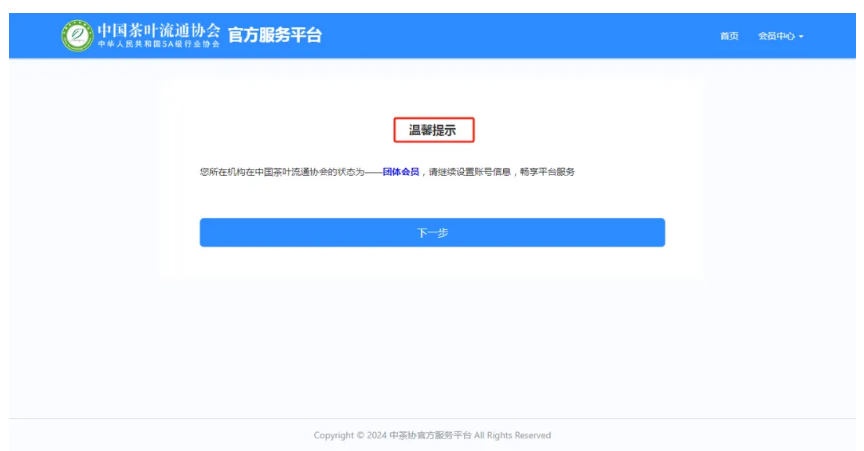The height and width of the screenshot is (451, 864).
Task: Click the green tea leaf logo icon
Action: (76, 36)
